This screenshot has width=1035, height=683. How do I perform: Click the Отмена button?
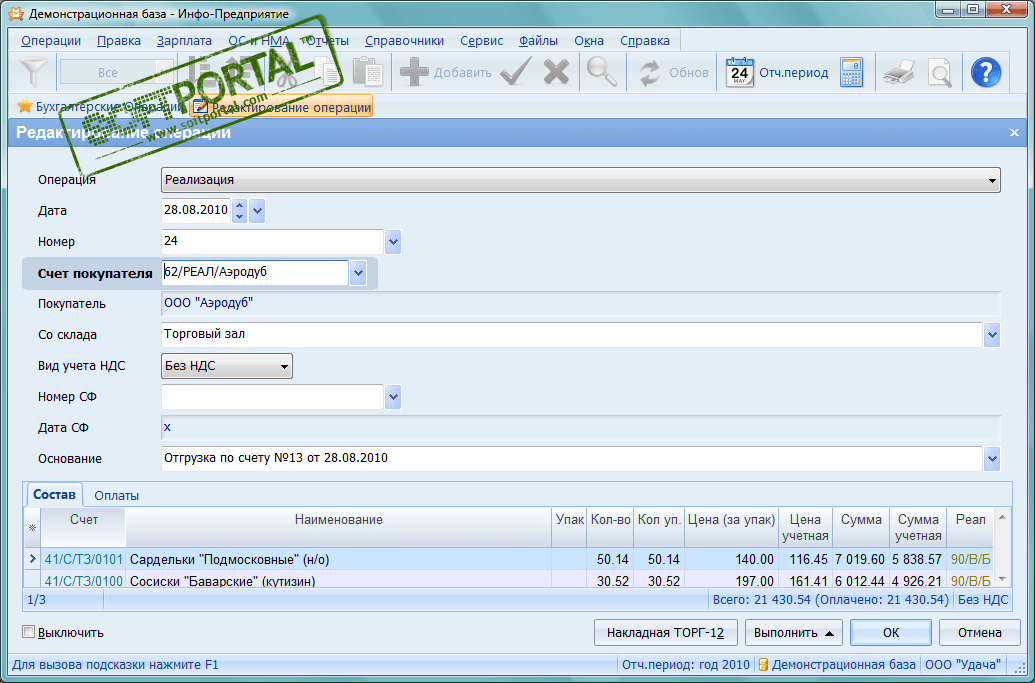[x=980, y=633]
